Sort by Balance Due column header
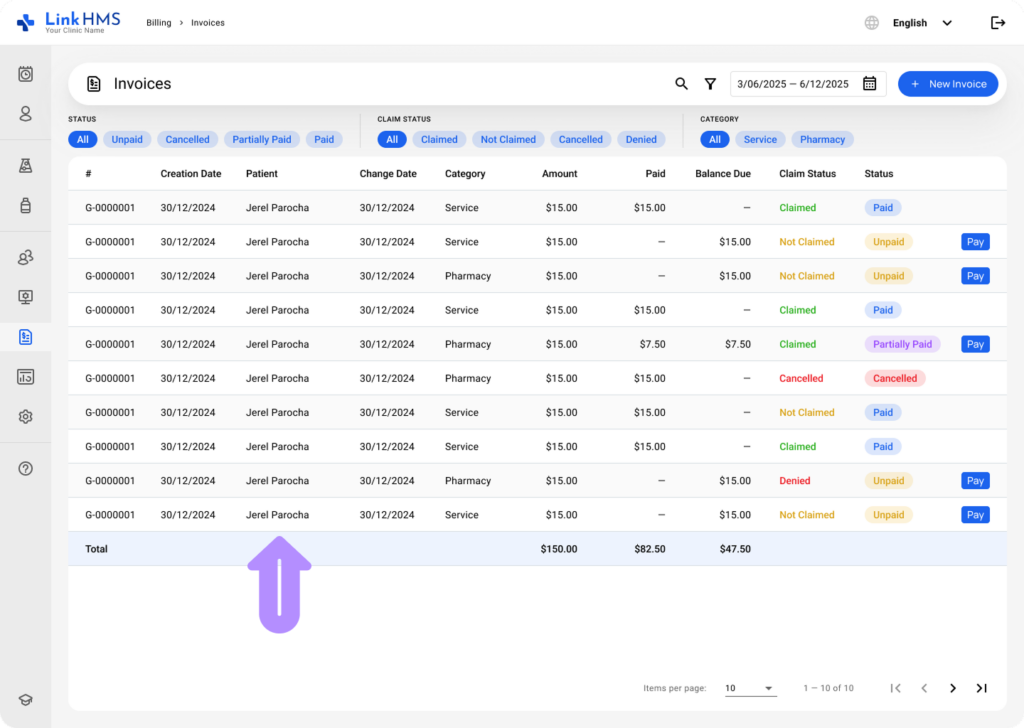Viewport: 1024px width, 728px height. pos(722,174)
